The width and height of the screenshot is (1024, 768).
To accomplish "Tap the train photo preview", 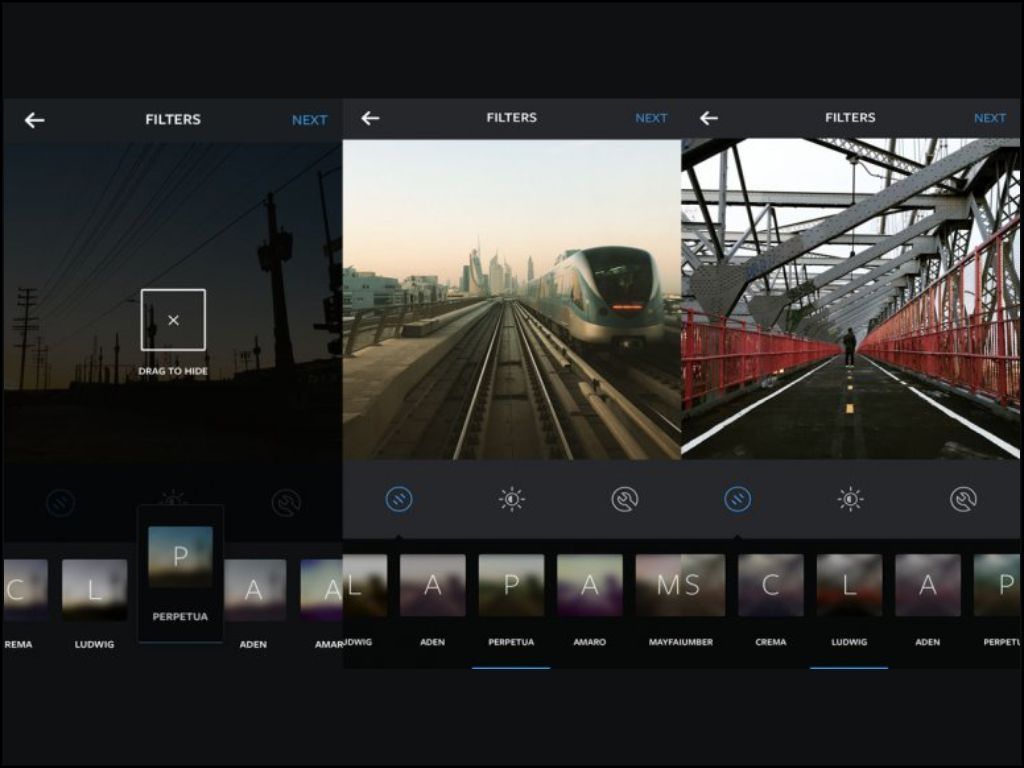I will click(x=511, y=299).
